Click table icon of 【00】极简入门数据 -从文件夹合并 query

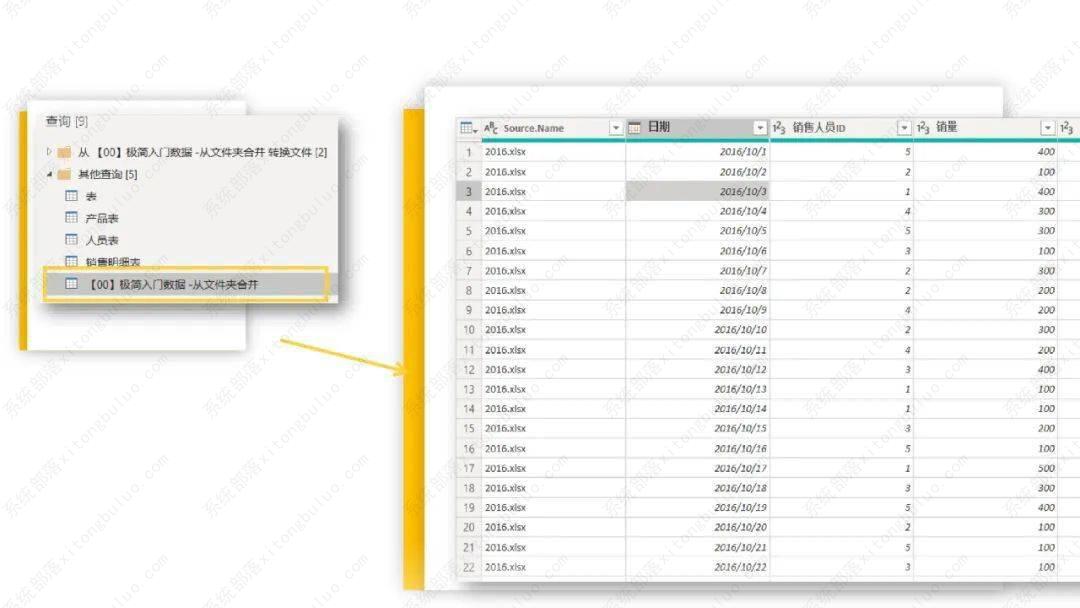coord(71,284)
